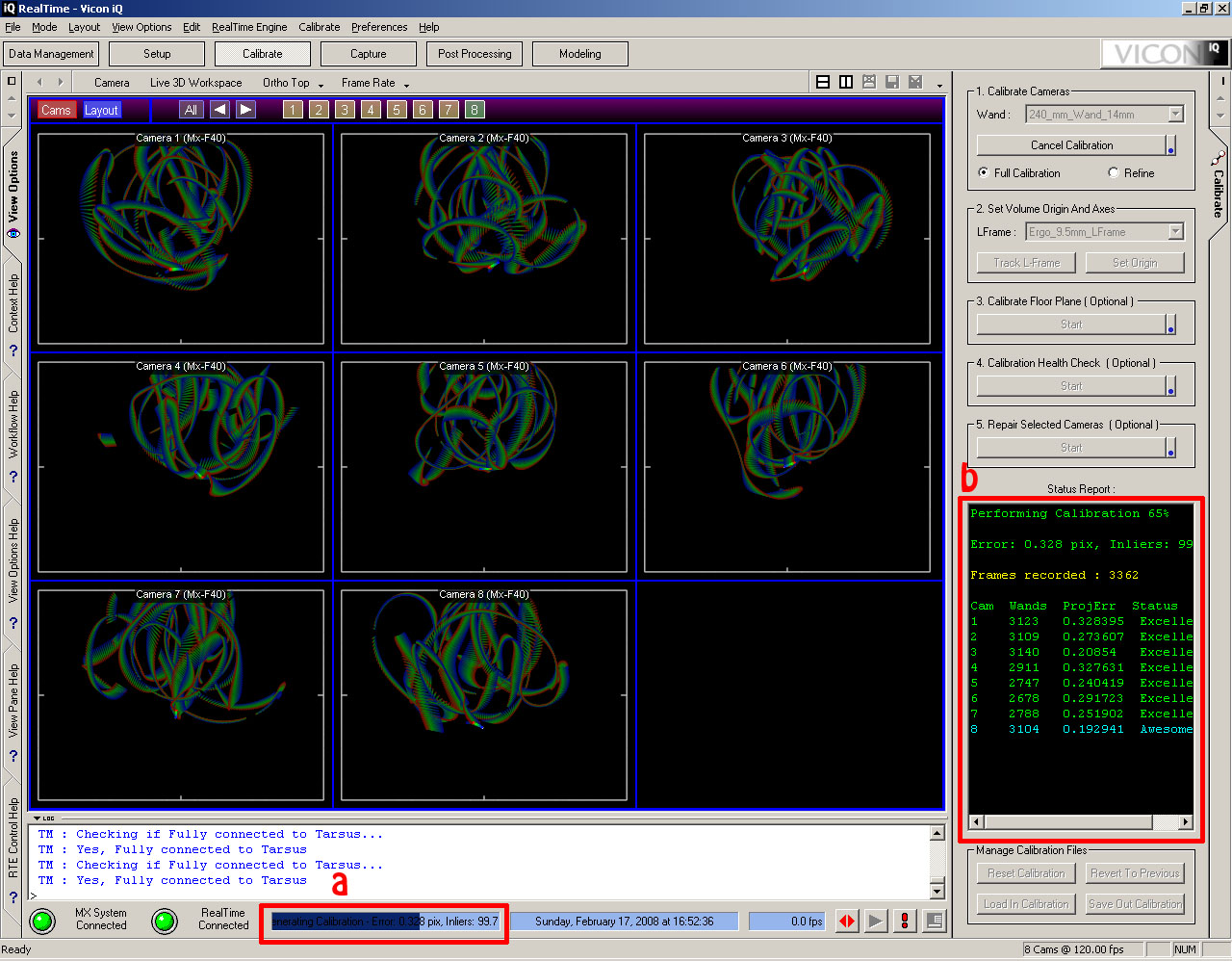The height and width of the screenshot is (961, 1232).
Task: Select camera 1 number button
Action: (293, 110)
